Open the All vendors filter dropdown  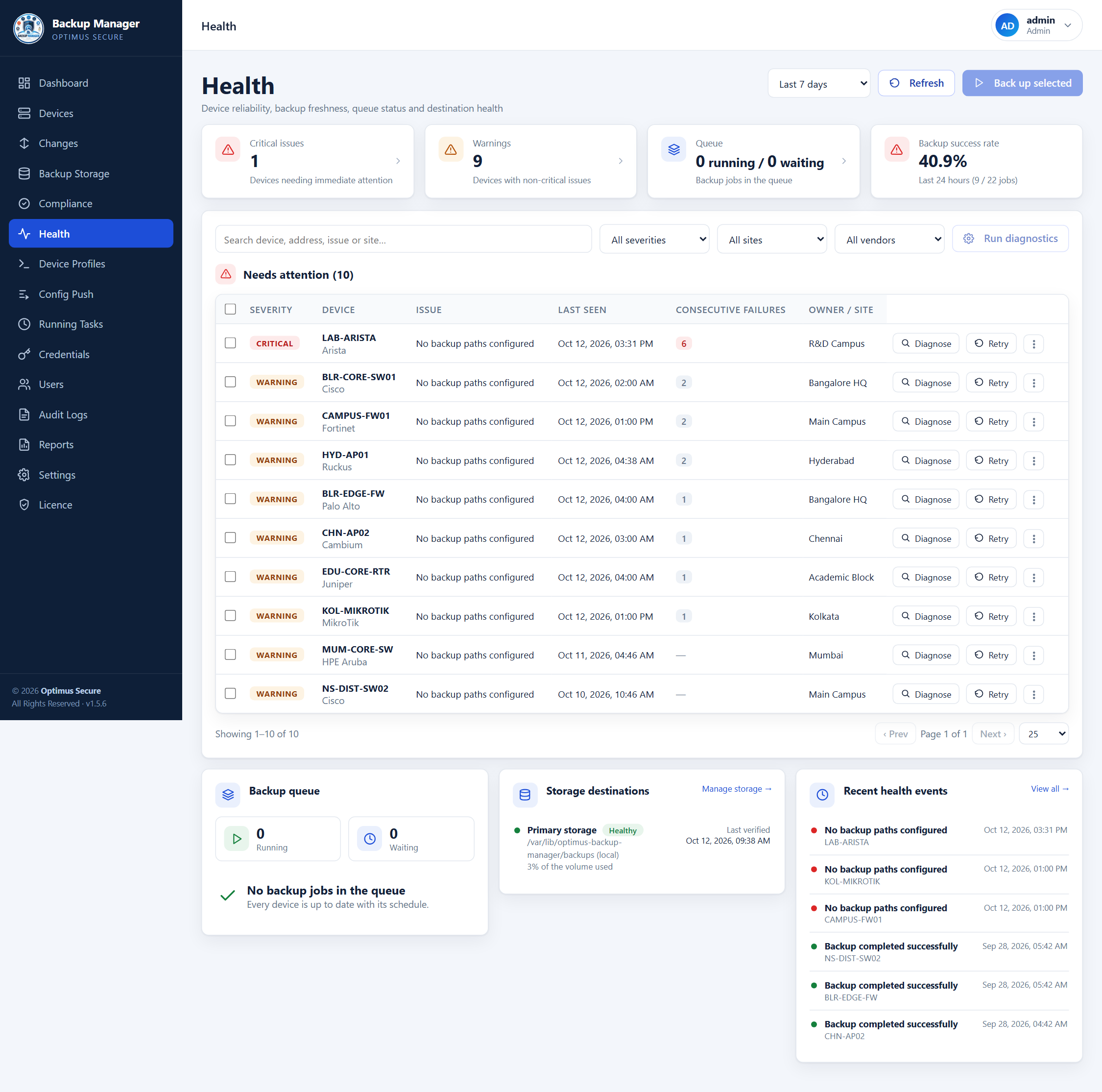click(889, 240)
